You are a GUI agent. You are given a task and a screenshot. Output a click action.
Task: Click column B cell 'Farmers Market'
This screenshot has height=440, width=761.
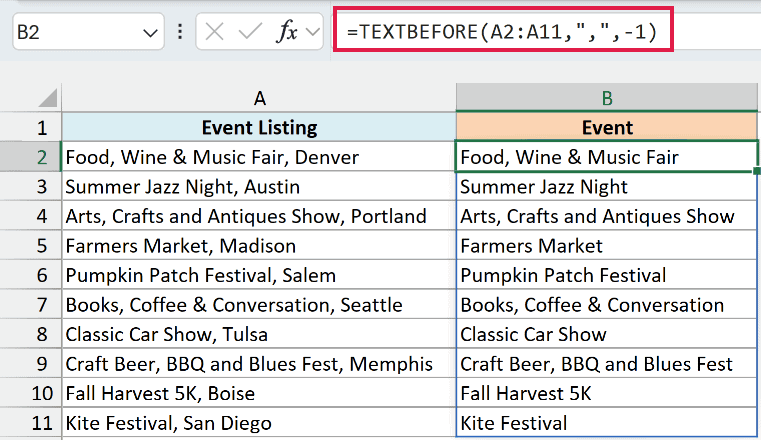click(607, 246)
